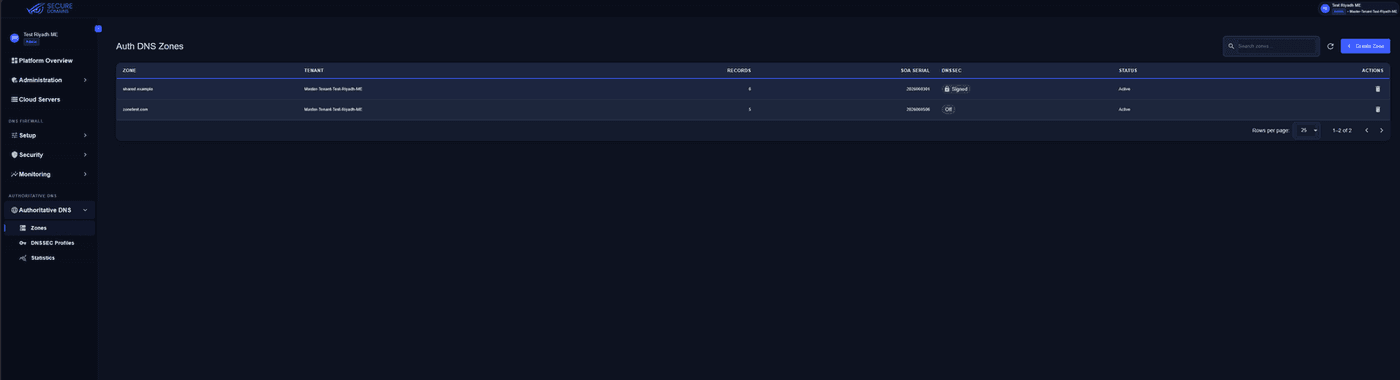Click the DNSSEC column header
The height and width of the screenshot is (380, 1400).
[x=951, y=70]
